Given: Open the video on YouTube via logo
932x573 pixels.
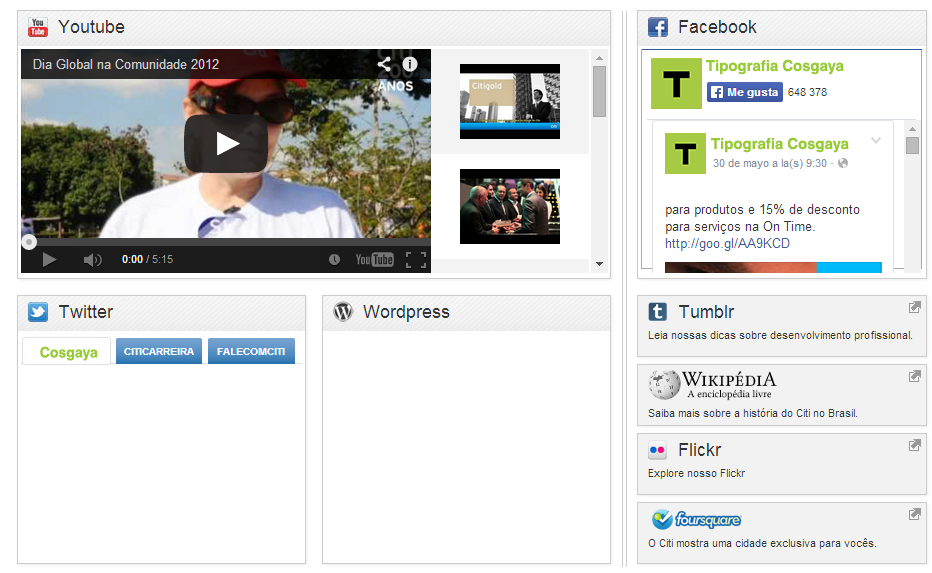Looking at the screenshot, I should coord(375,260).
